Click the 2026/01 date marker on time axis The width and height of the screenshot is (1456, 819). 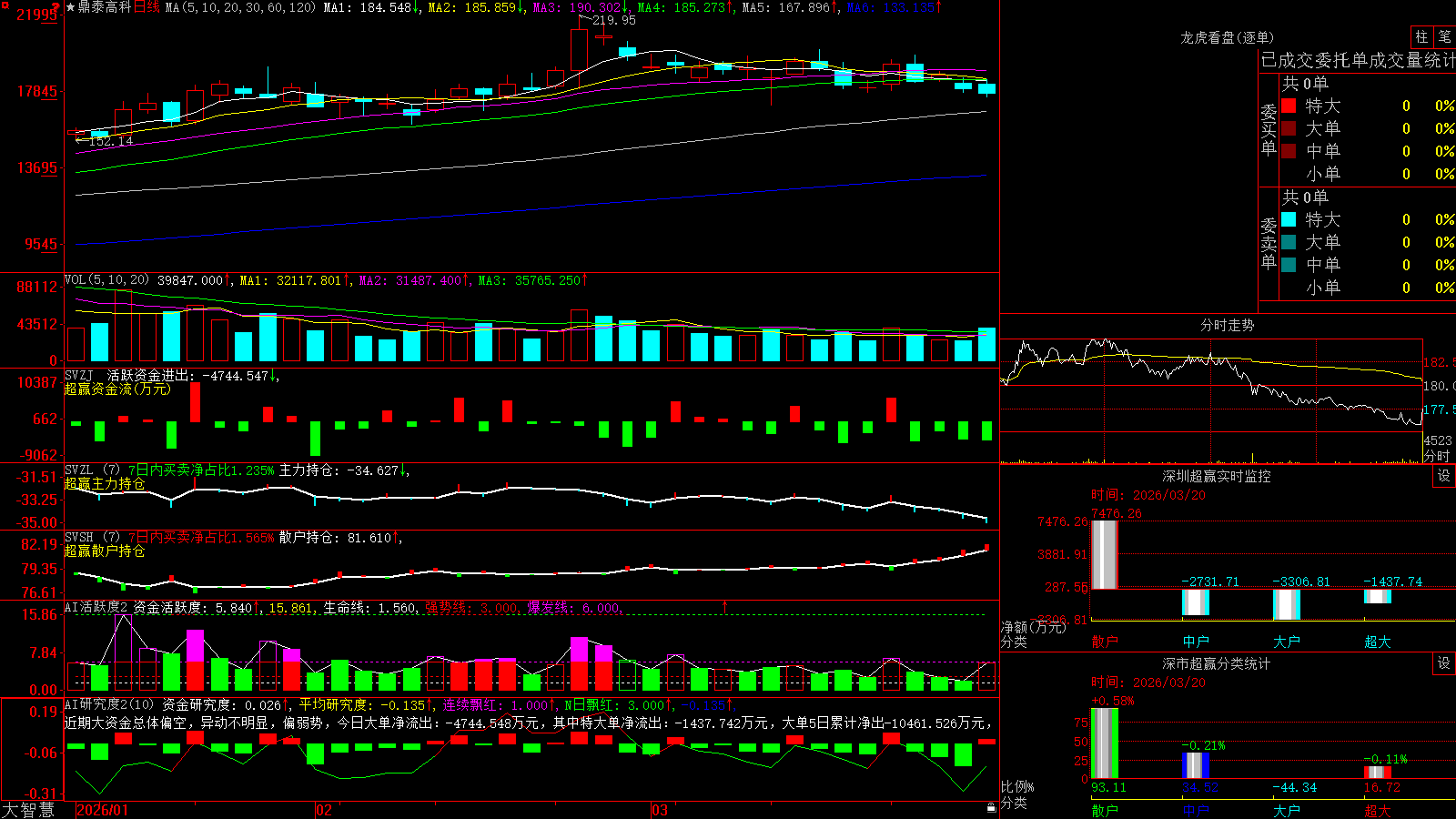coord(102,810)
